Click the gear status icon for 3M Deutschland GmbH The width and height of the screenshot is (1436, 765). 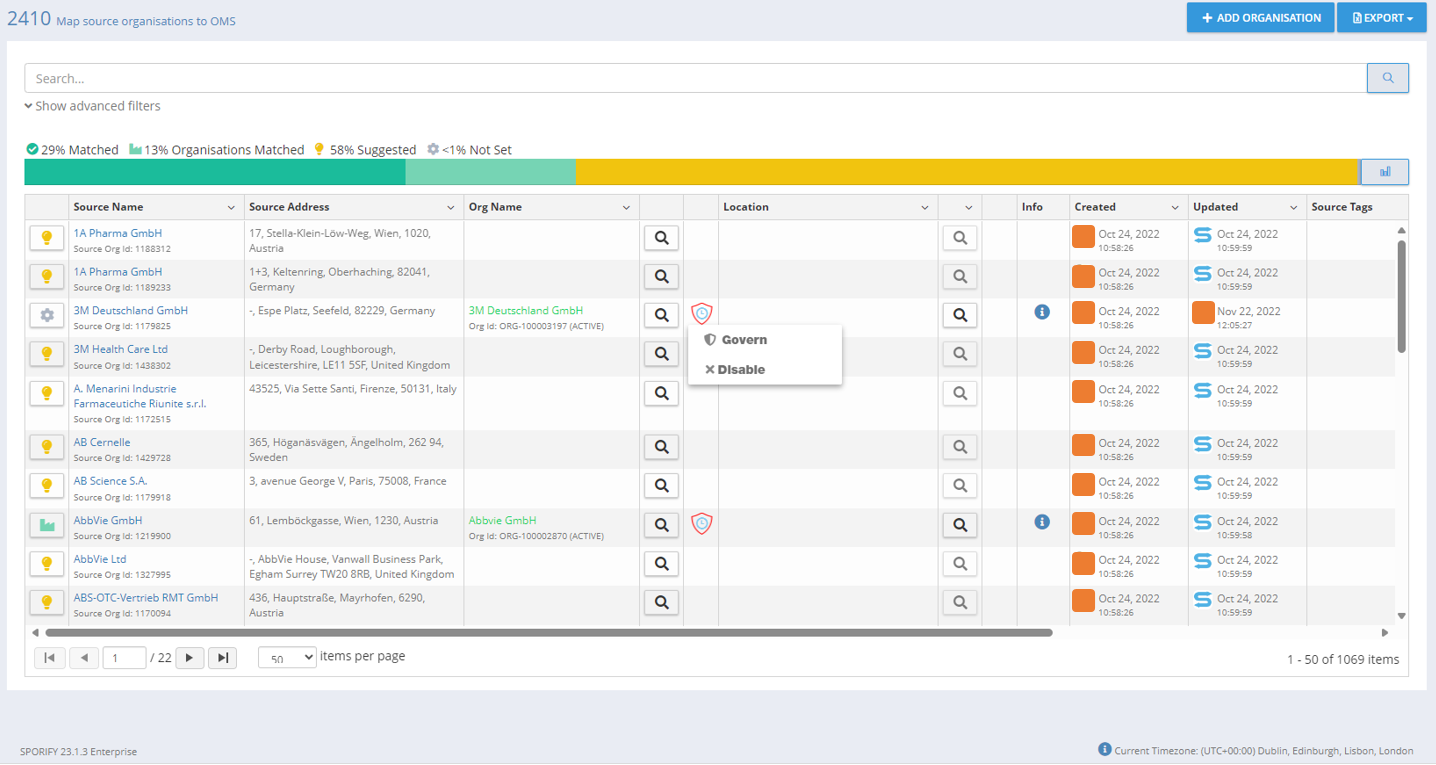46,315
